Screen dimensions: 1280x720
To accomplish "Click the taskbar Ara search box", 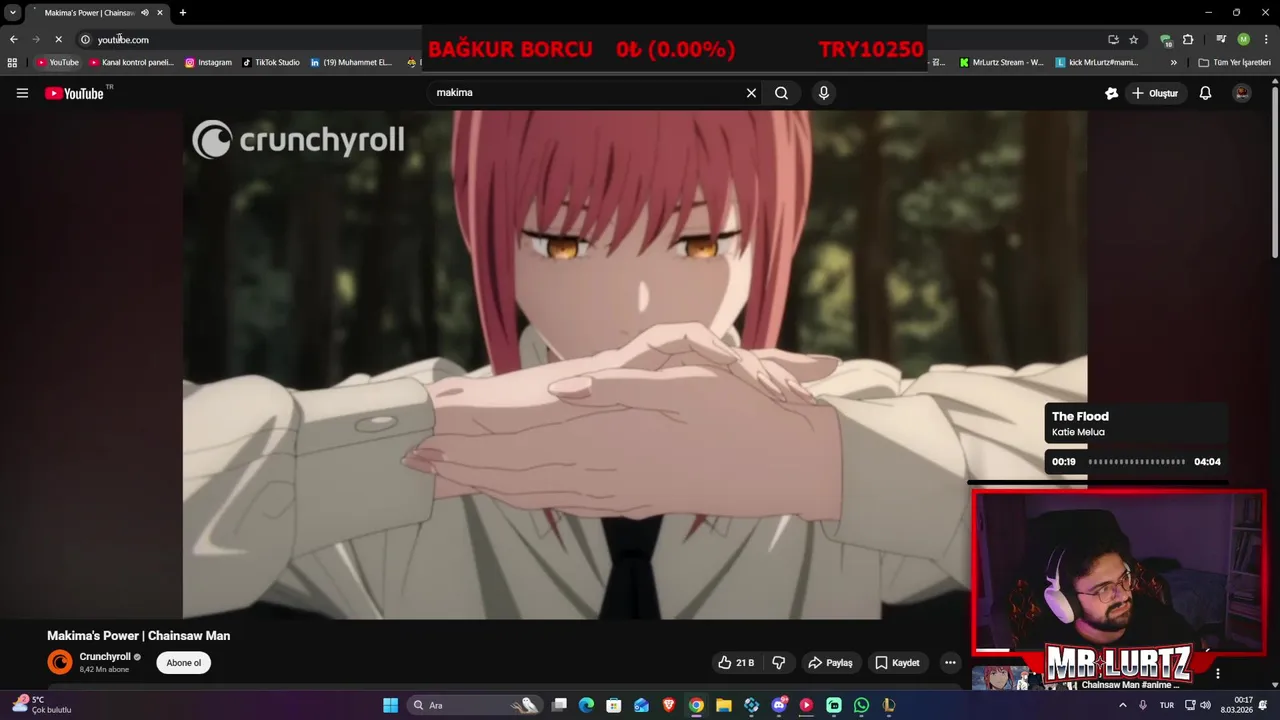I will (x=474, y=705).
